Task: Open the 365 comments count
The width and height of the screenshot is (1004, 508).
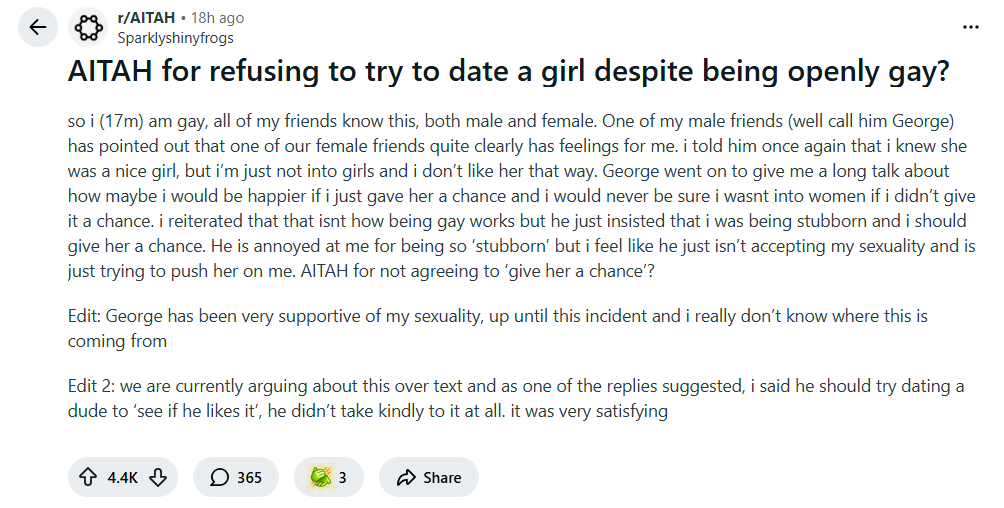Action: [x=249, y=478]
